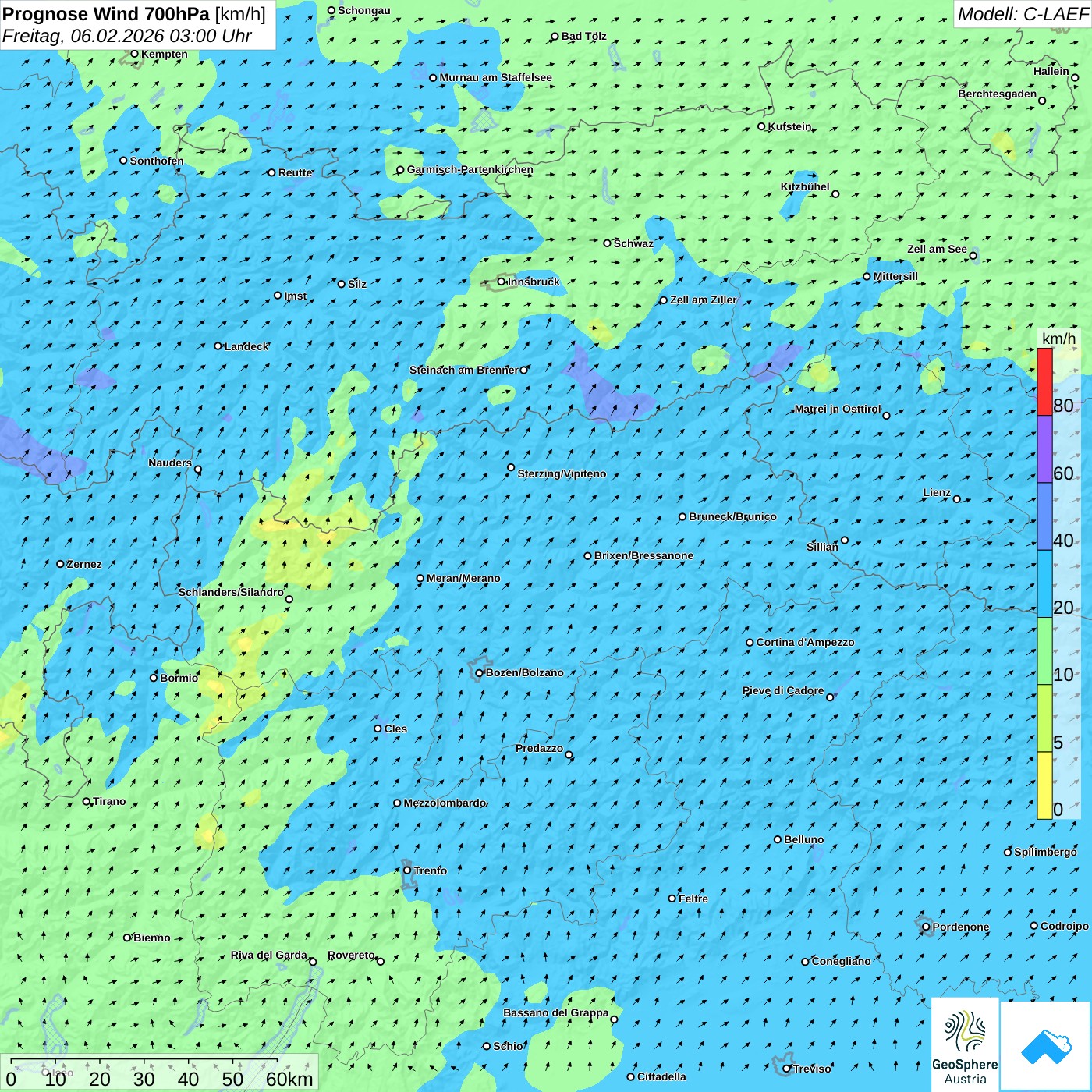Click the dark green 10 km/h legend color
Image resolution: width=1092 pixels, height=1092 pixels.
coord(1044,651)
